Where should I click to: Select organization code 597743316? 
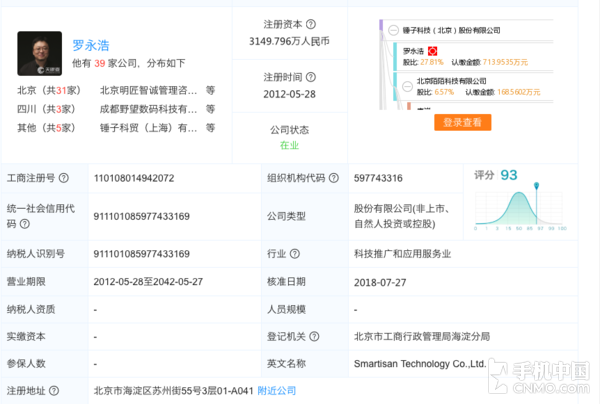(x=378, y=178)
